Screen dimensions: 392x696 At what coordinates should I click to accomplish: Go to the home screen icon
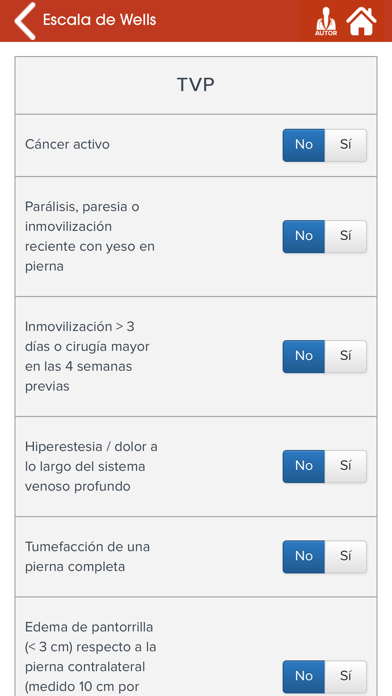(361, 21)
